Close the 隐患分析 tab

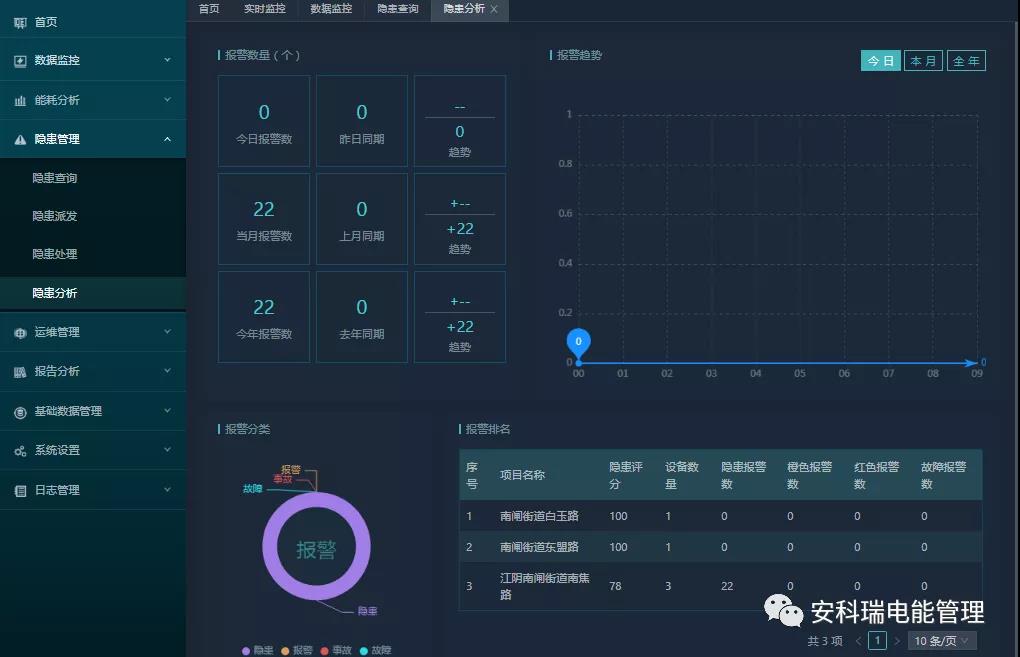coord(494,9)
